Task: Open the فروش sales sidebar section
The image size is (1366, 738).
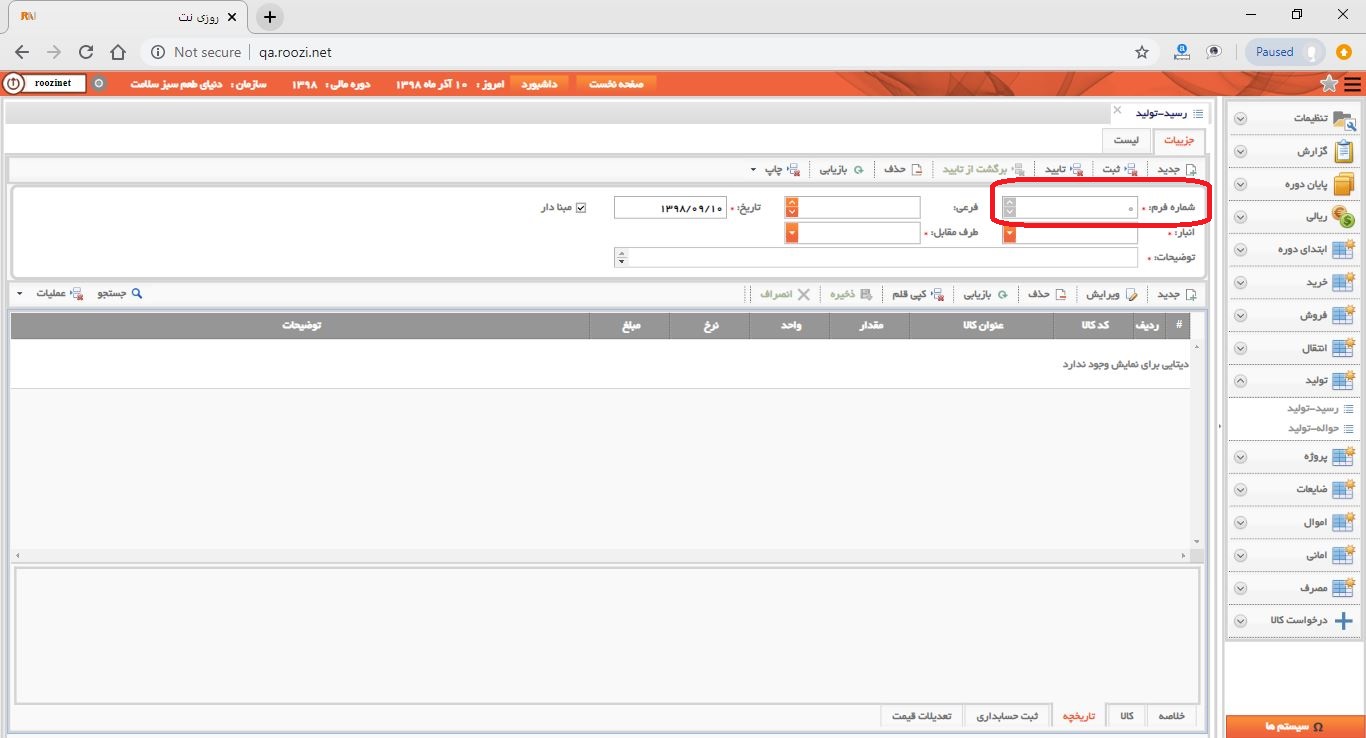Action: click(x=1293, y=315)
